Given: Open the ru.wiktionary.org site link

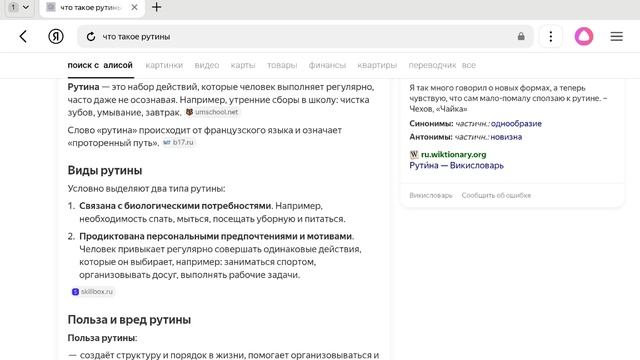Looking at the screenshot, I should 453,154.
